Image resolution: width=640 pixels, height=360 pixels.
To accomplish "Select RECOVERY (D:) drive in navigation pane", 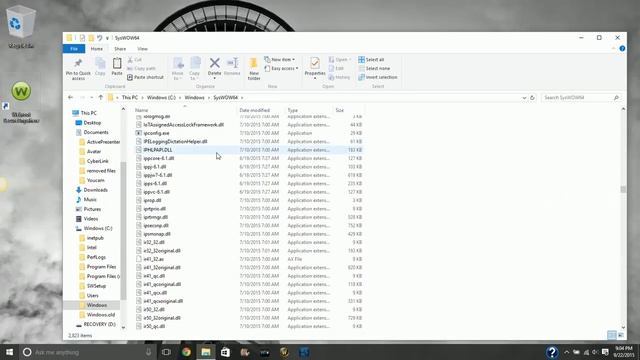I will [99, 324].
